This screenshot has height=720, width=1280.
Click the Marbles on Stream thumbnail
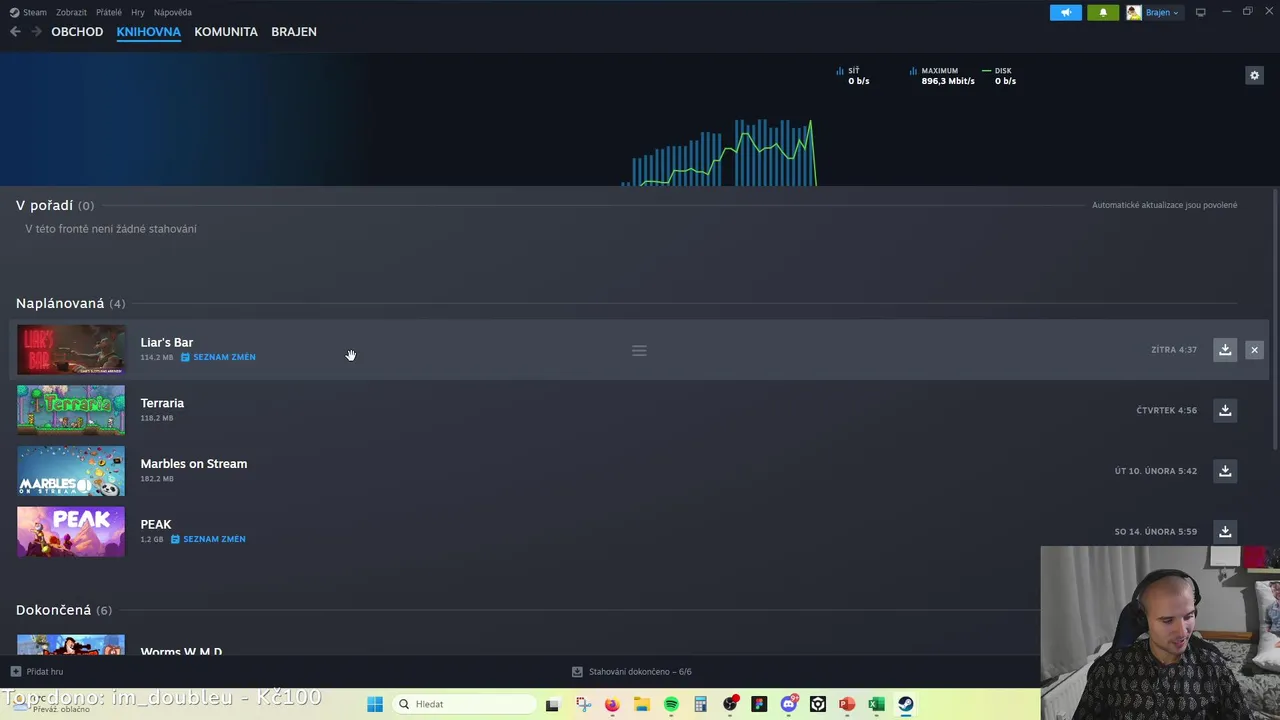pos(71,471)
